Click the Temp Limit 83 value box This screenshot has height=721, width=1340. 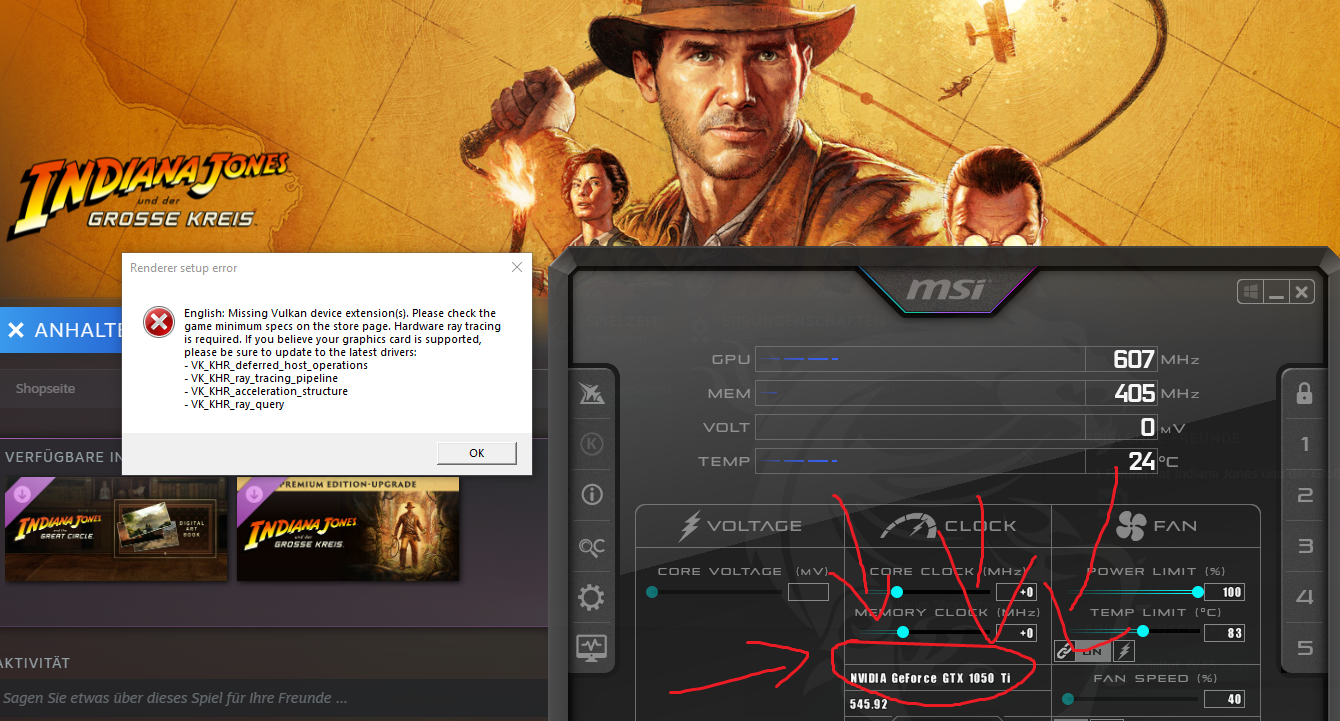[x=1224, y=633]
